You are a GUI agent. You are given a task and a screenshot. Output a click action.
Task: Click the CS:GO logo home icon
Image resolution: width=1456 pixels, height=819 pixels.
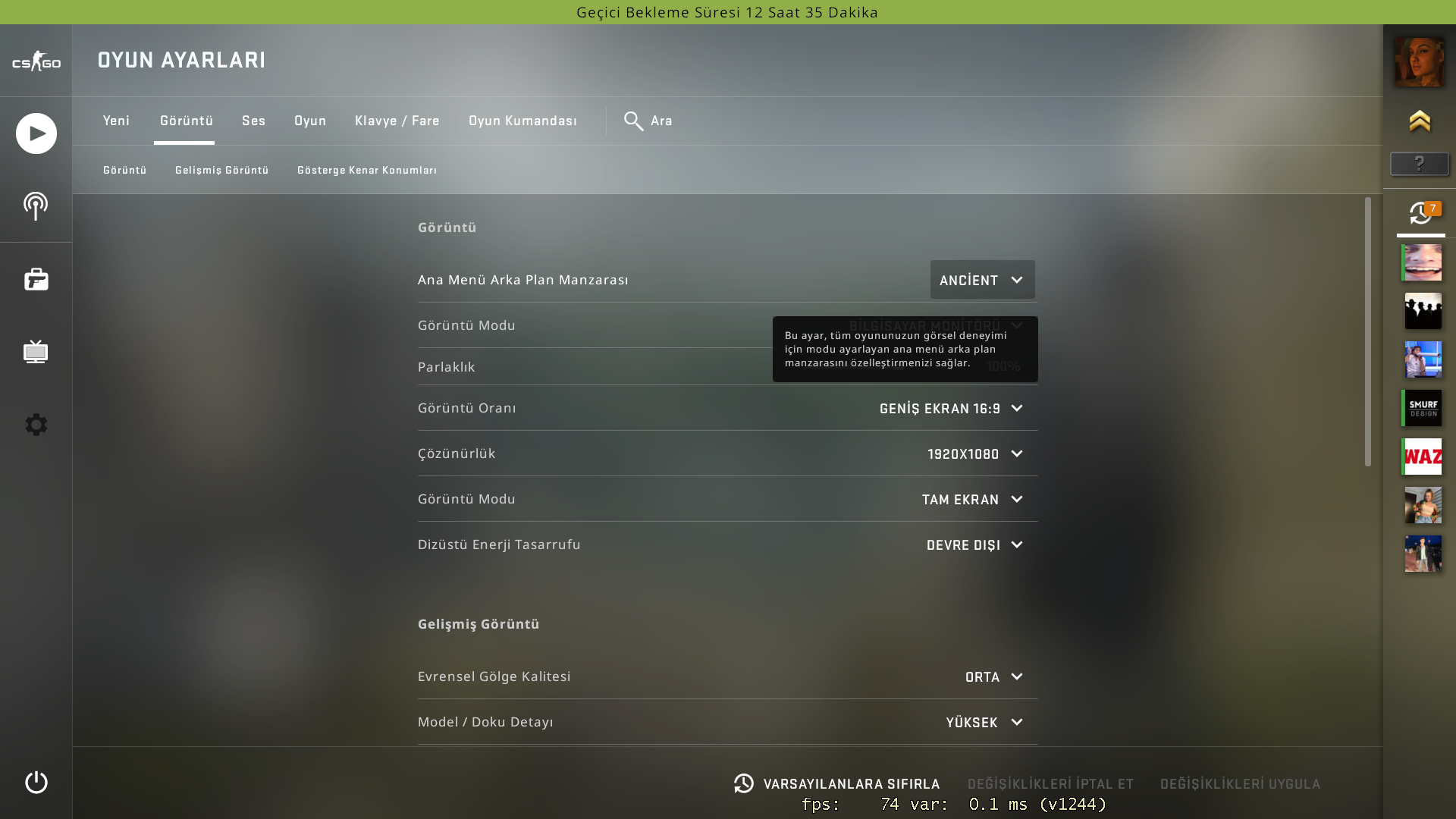click(x=36, y=61)
